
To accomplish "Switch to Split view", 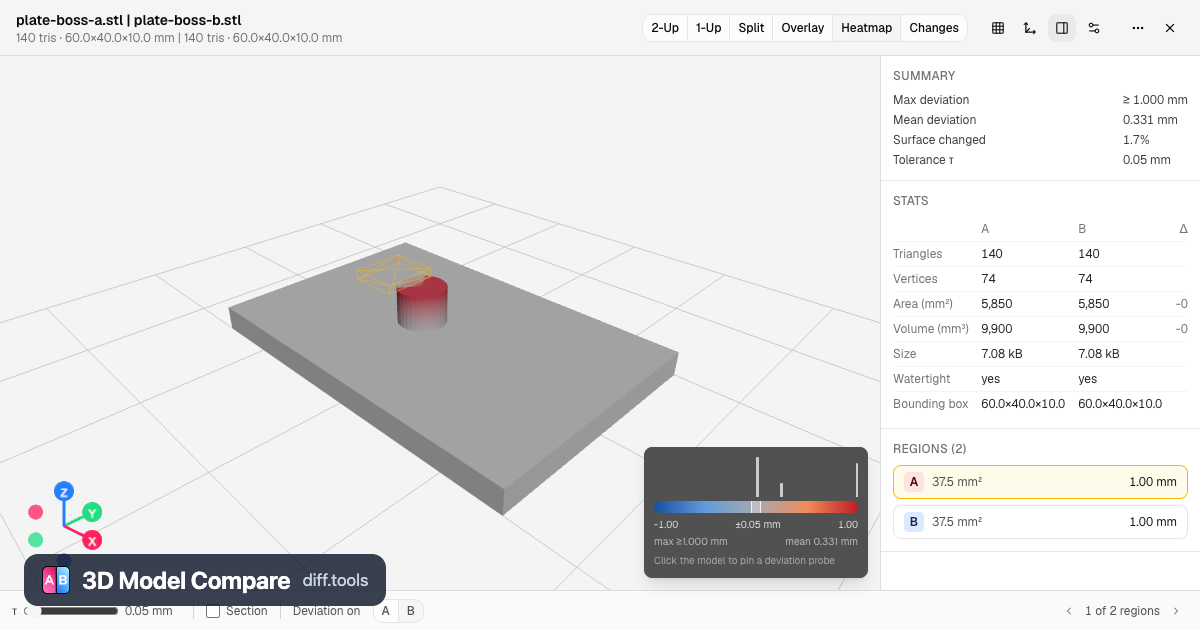I will (751, 28).
